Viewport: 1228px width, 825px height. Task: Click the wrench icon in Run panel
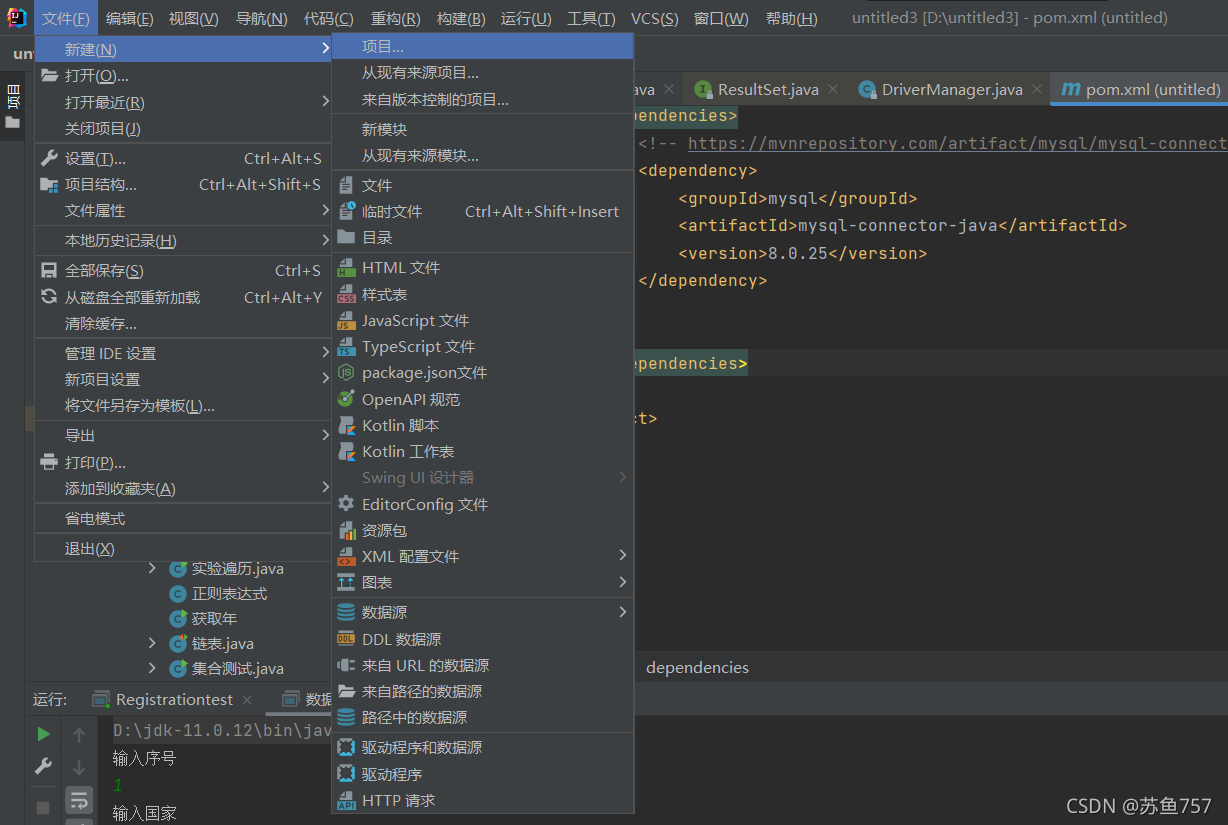pos(43,767)
